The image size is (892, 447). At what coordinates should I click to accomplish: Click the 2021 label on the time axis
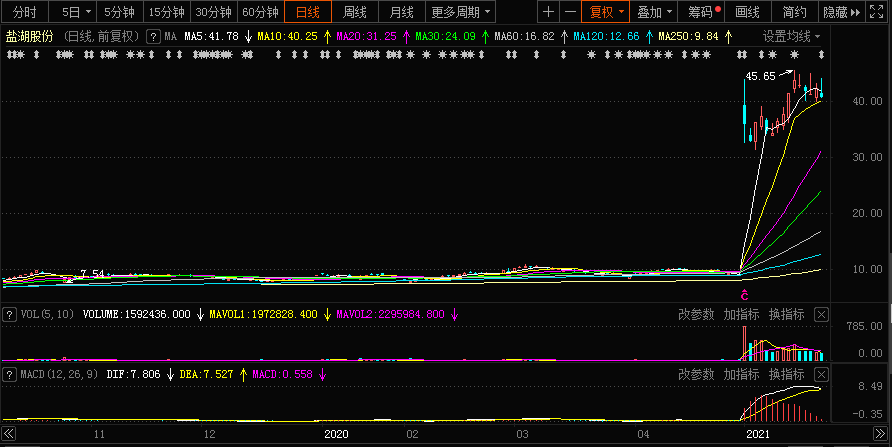pyautogui.click(x=758, y=434)
